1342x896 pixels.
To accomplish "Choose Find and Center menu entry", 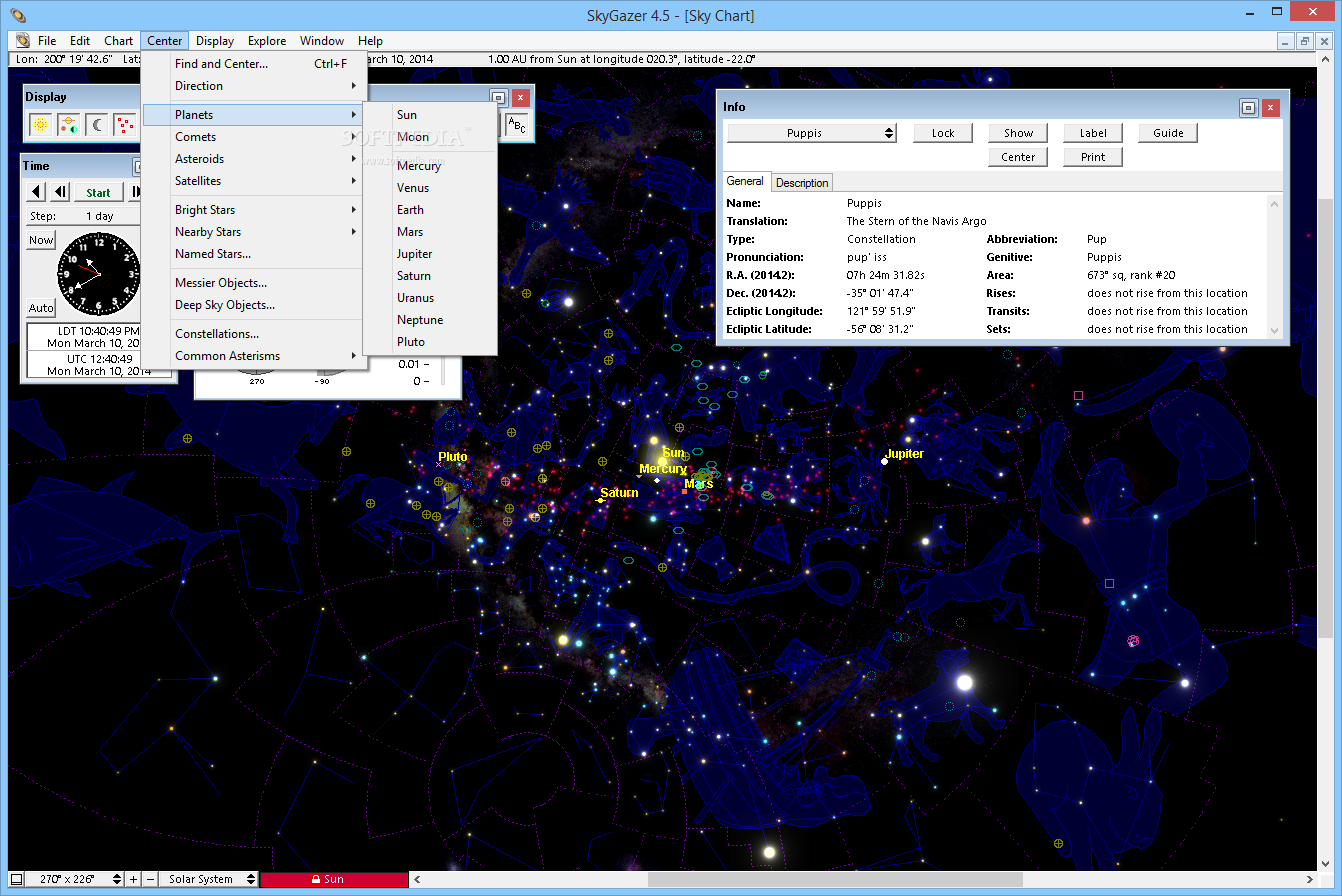I will pos(252,64).
